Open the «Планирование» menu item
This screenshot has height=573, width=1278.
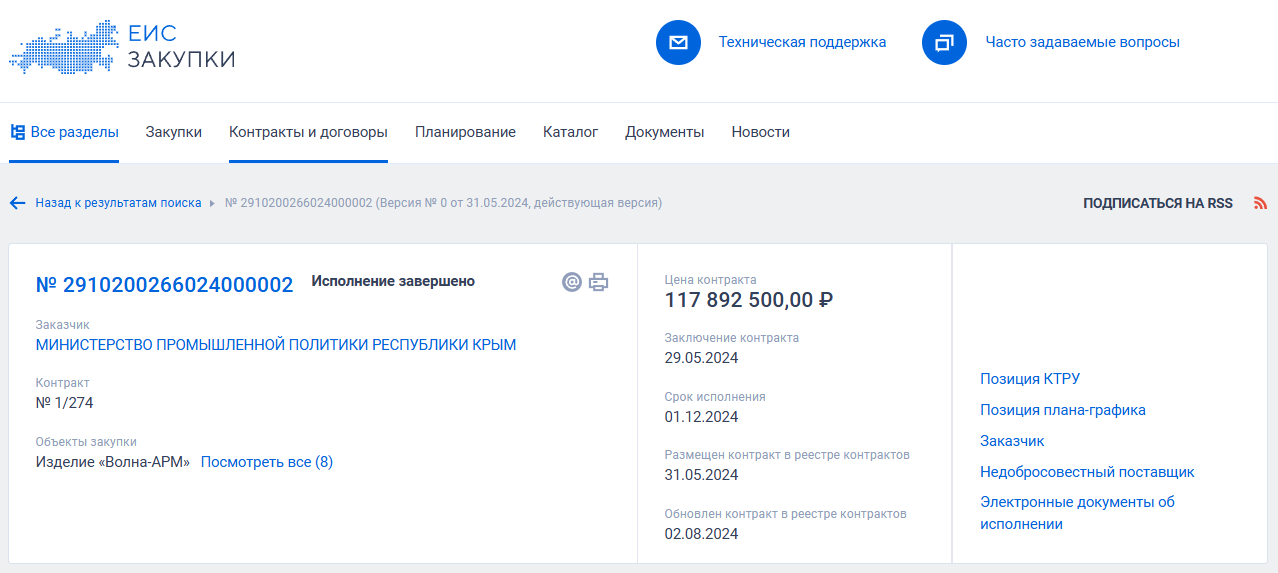(465, 132)
